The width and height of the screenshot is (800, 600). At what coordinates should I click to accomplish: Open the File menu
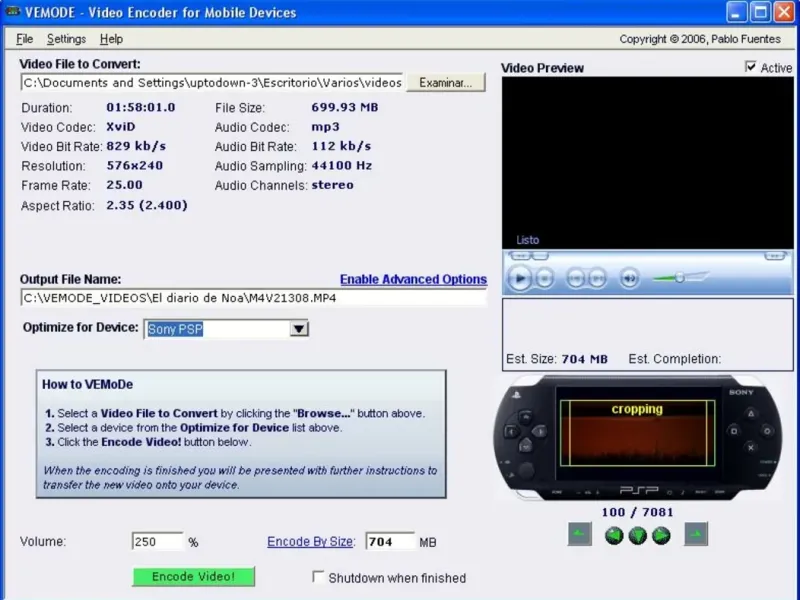pyautogui.click(x=25, y=39)
